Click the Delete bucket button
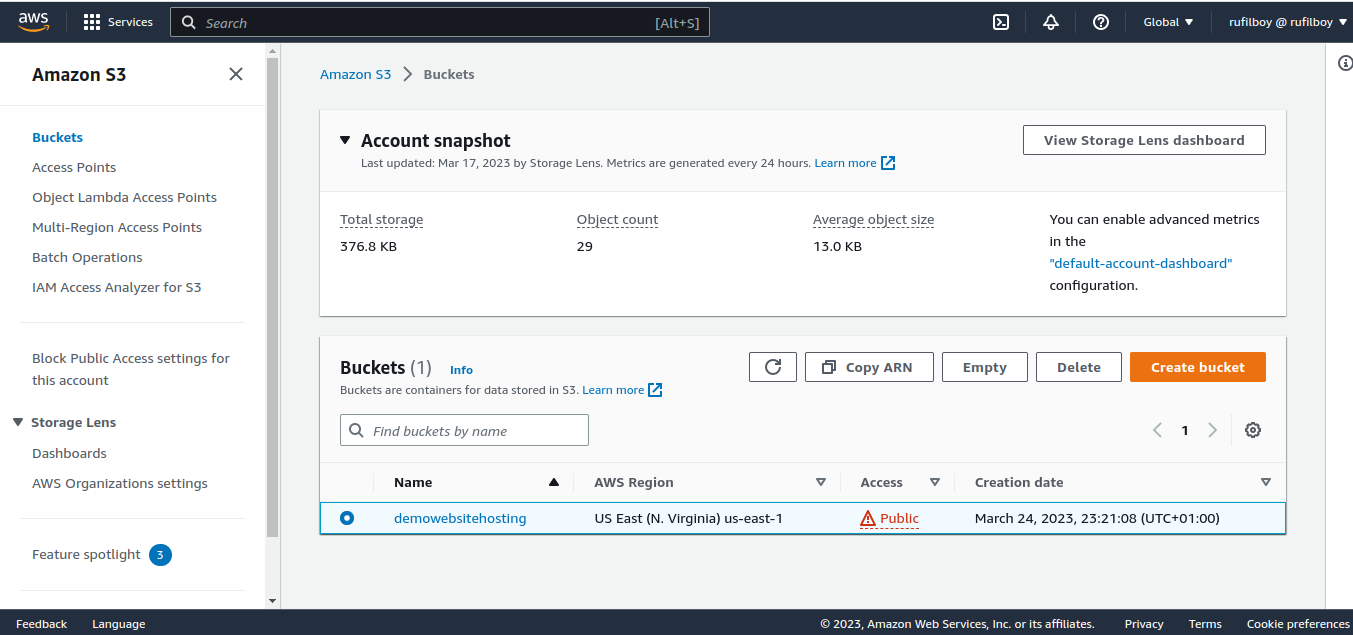1353x635 pixels. 1079,367
